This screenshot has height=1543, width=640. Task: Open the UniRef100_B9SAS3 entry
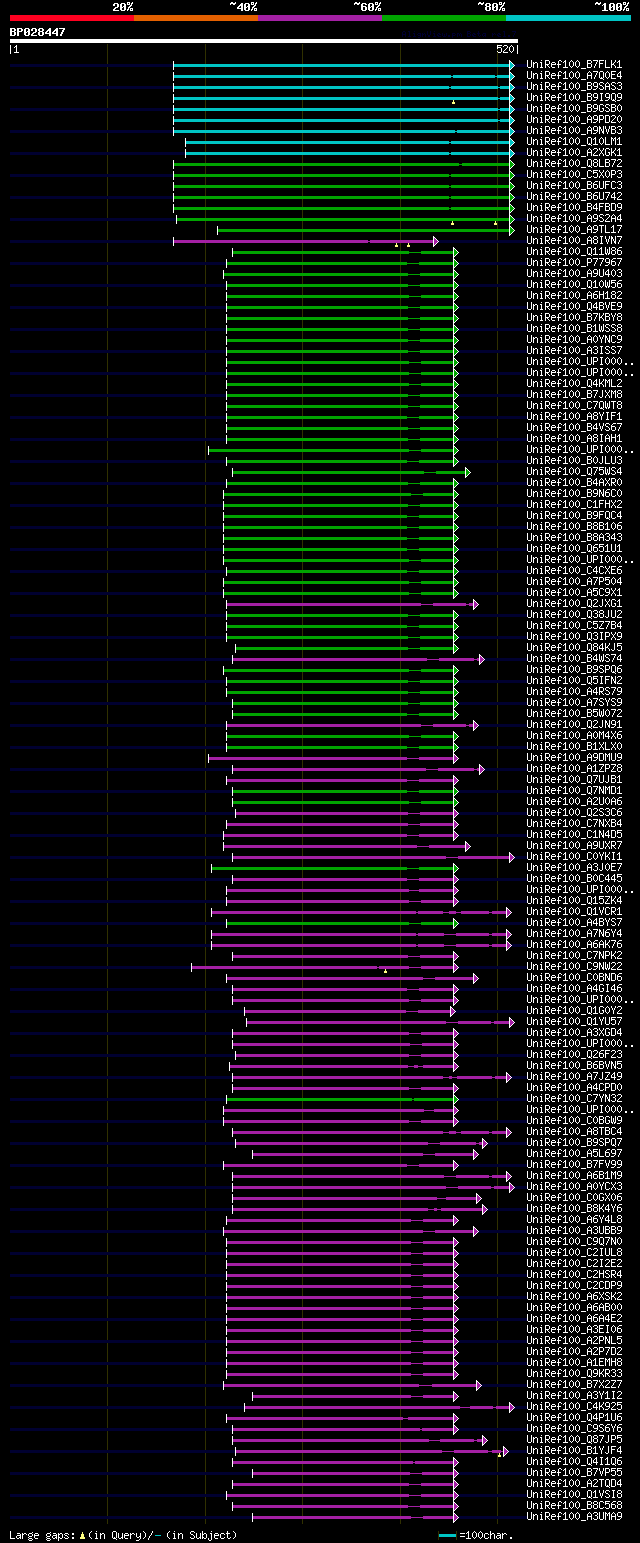(x=574, y=86)
